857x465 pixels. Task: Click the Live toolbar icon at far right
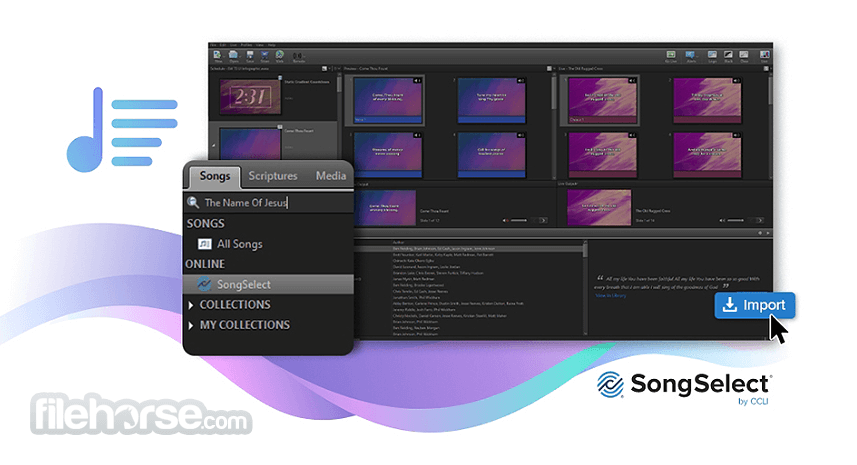[765, 55]
